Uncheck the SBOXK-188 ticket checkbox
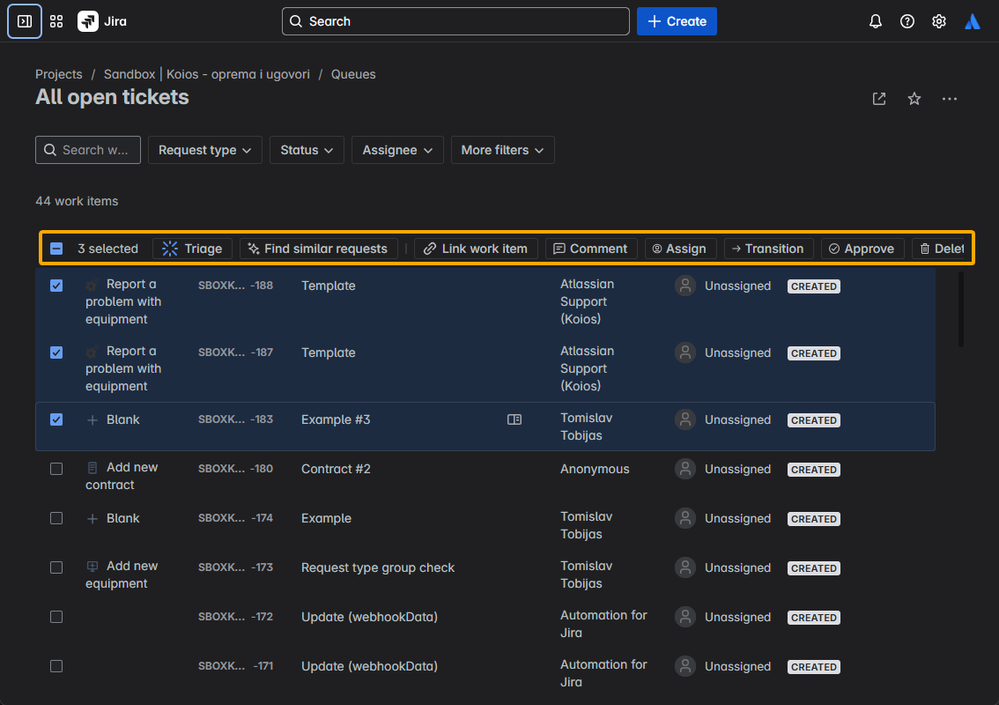The height and width of the screenshot is (705, 999). [56, 285]
